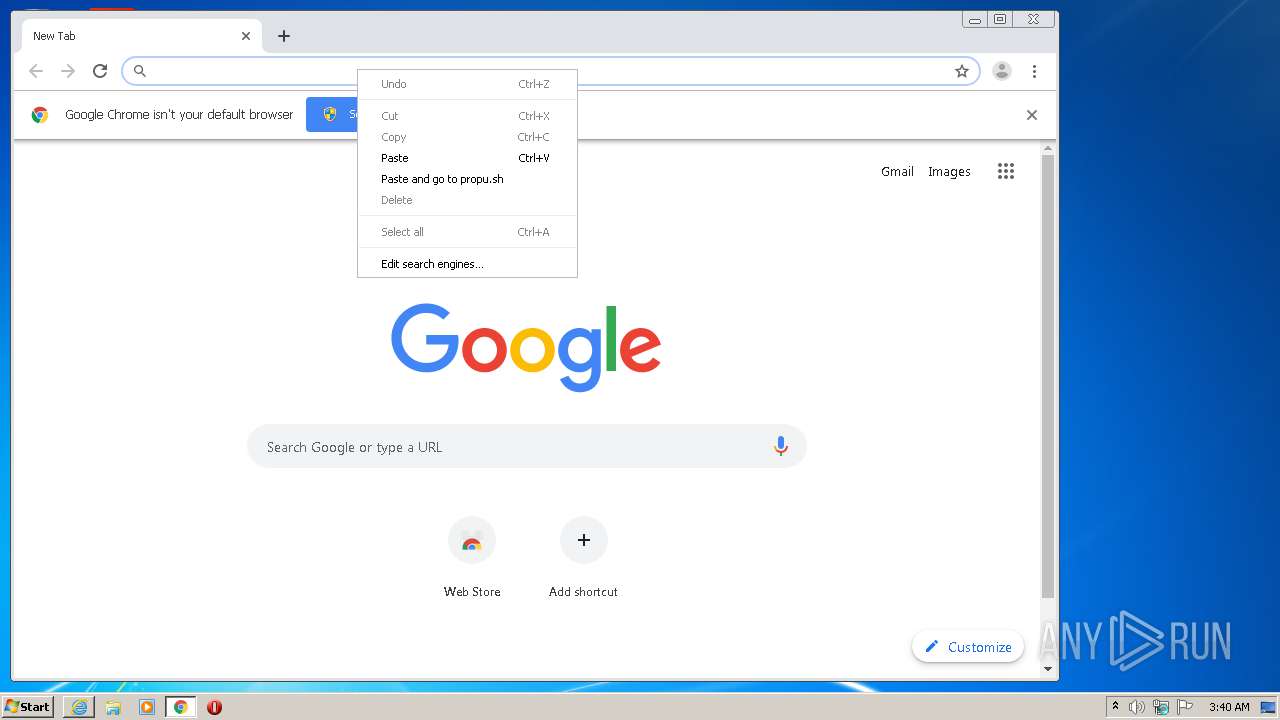This screenshot has height=720, width=1280.
Task: Choose Paste from the context menu
Action: (467, 158)
